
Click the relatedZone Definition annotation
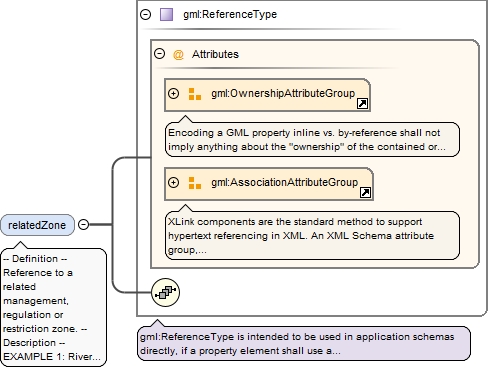(53, 307)
